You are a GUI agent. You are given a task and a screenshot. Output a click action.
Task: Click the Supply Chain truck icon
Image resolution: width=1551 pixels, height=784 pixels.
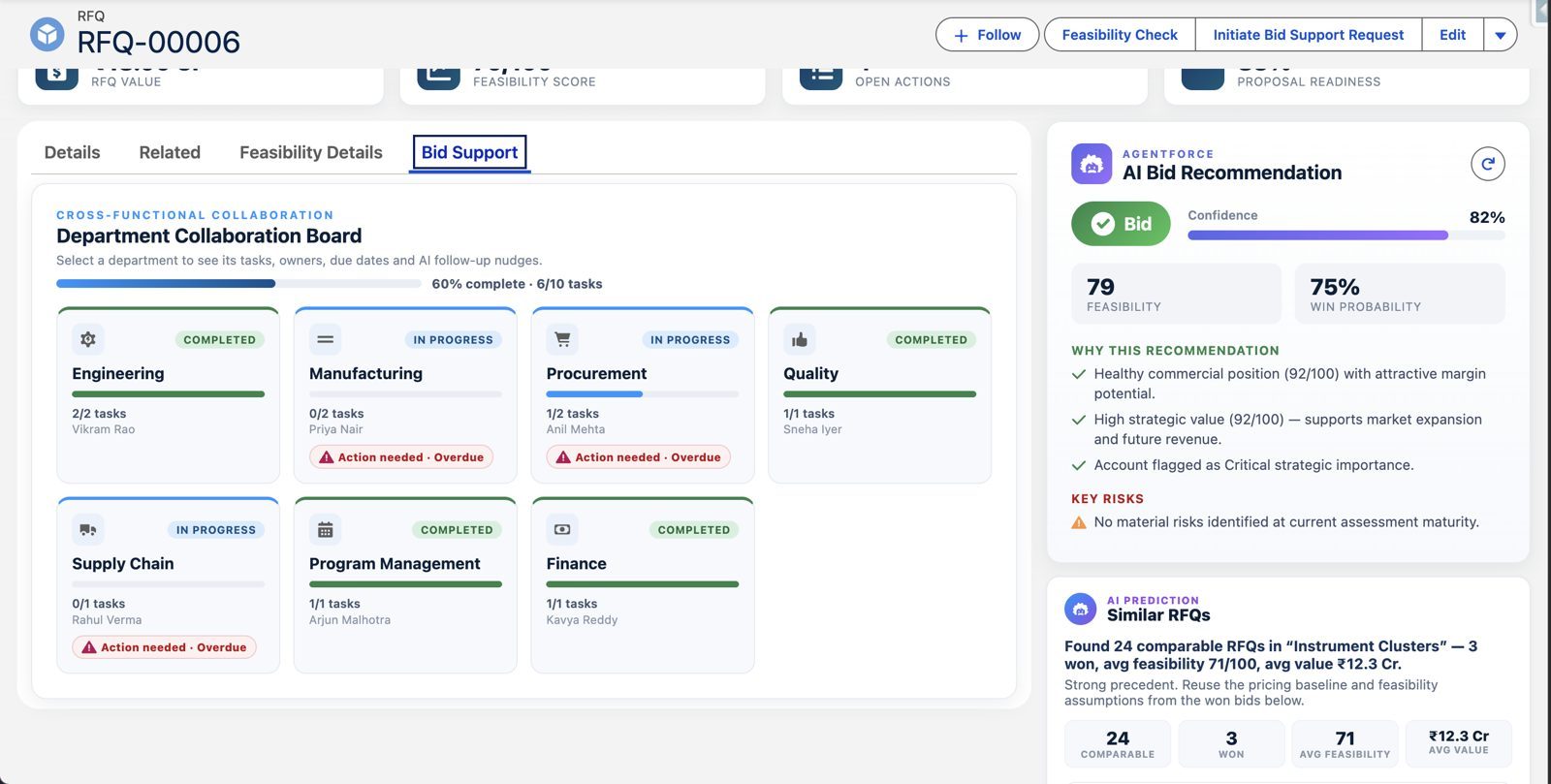(88, 529)
